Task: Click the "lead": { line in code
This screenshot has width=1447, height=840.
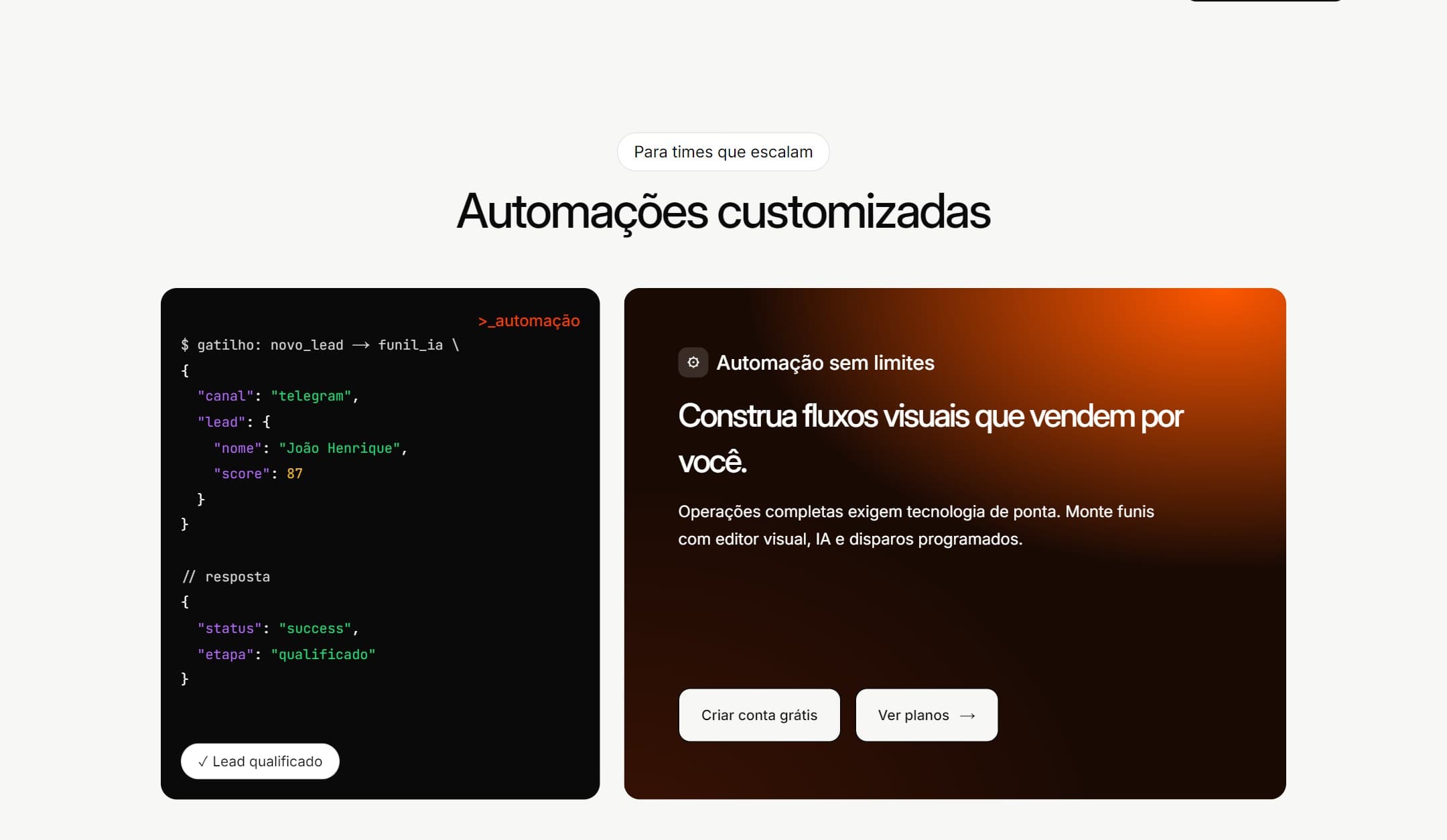Action: (234, 422)
